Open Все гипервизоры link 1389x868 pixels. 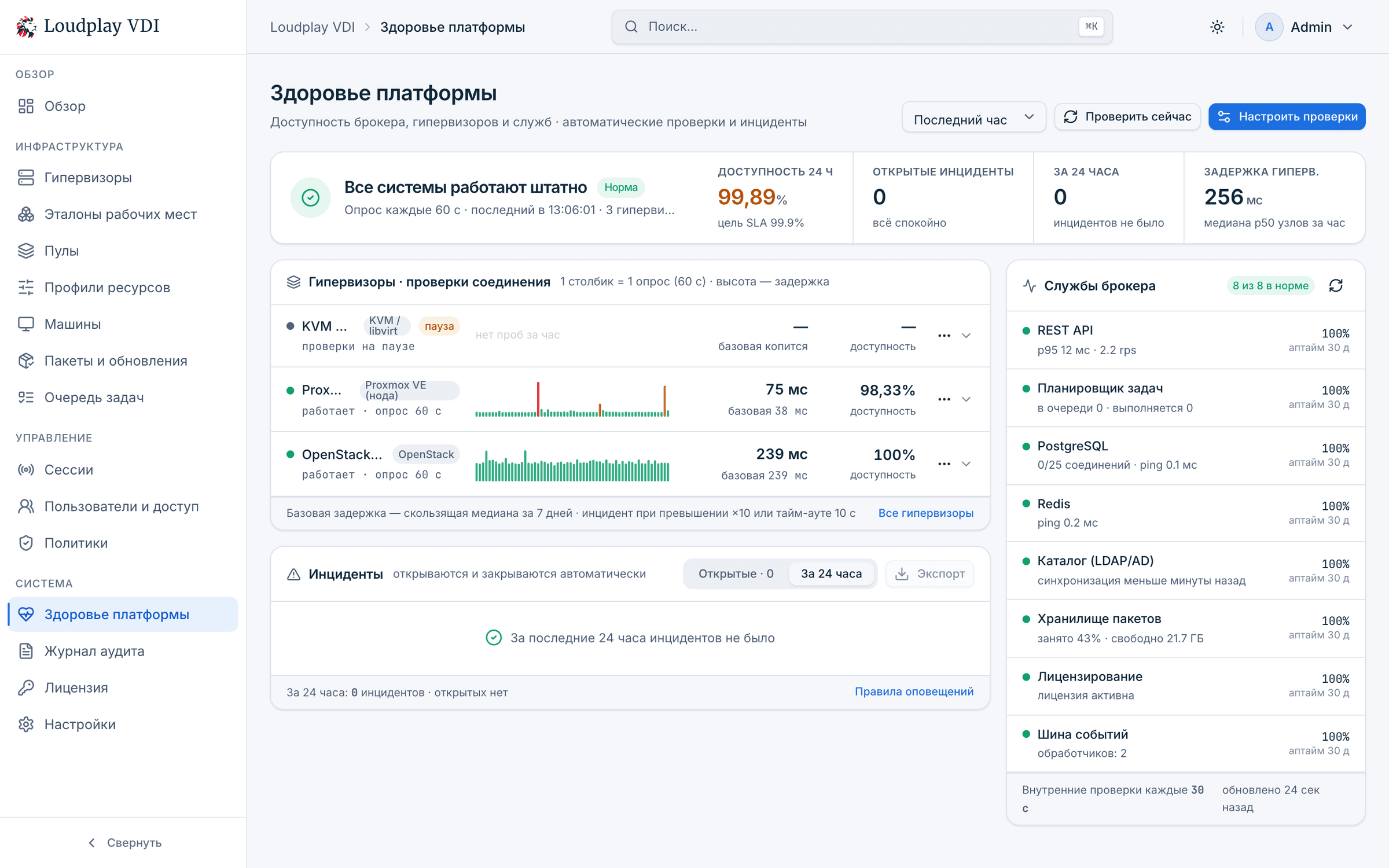[x=925, y=513]
